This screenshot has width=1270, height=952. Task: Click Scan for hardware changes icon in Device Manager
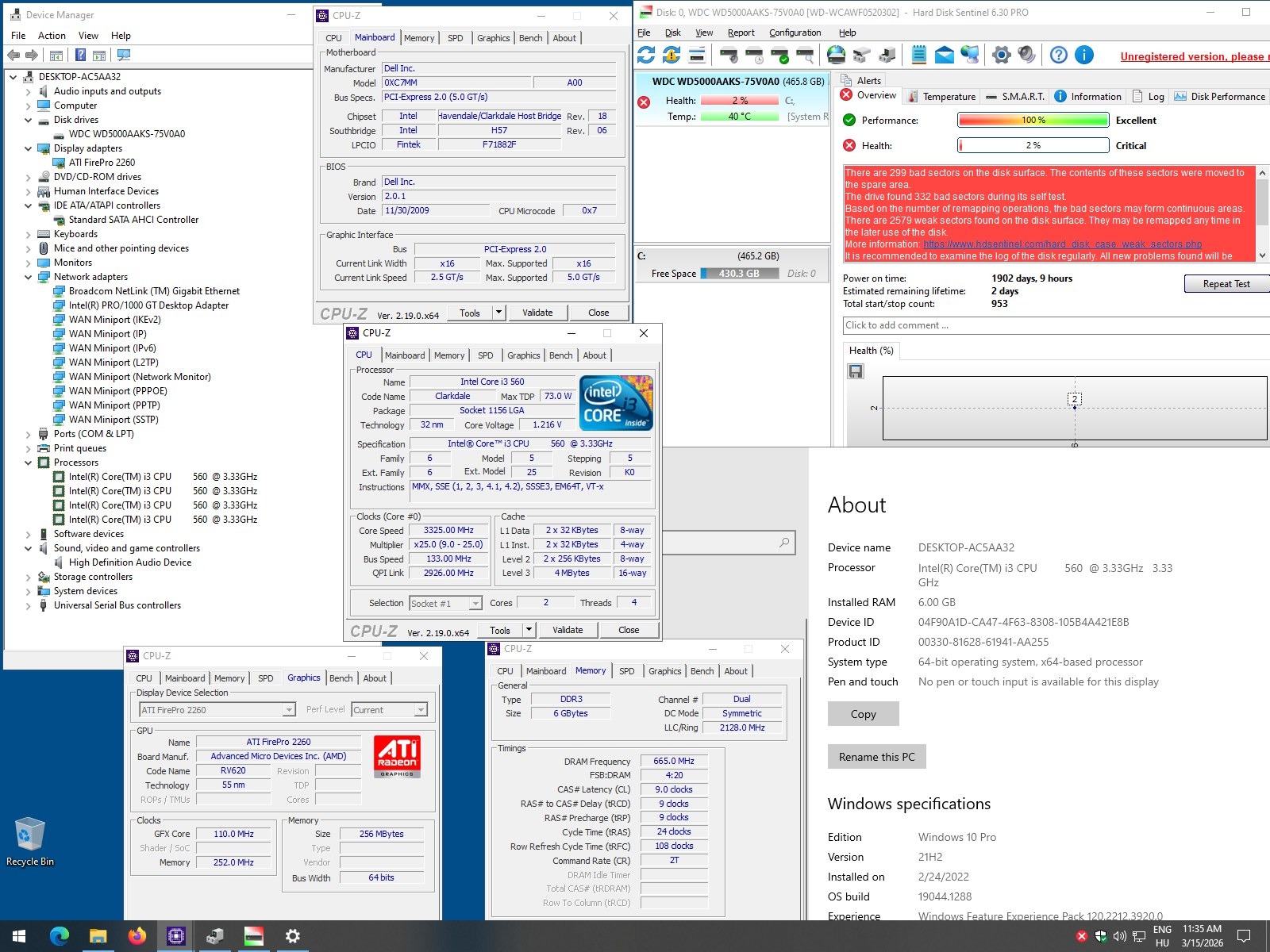tap(123, 56)
